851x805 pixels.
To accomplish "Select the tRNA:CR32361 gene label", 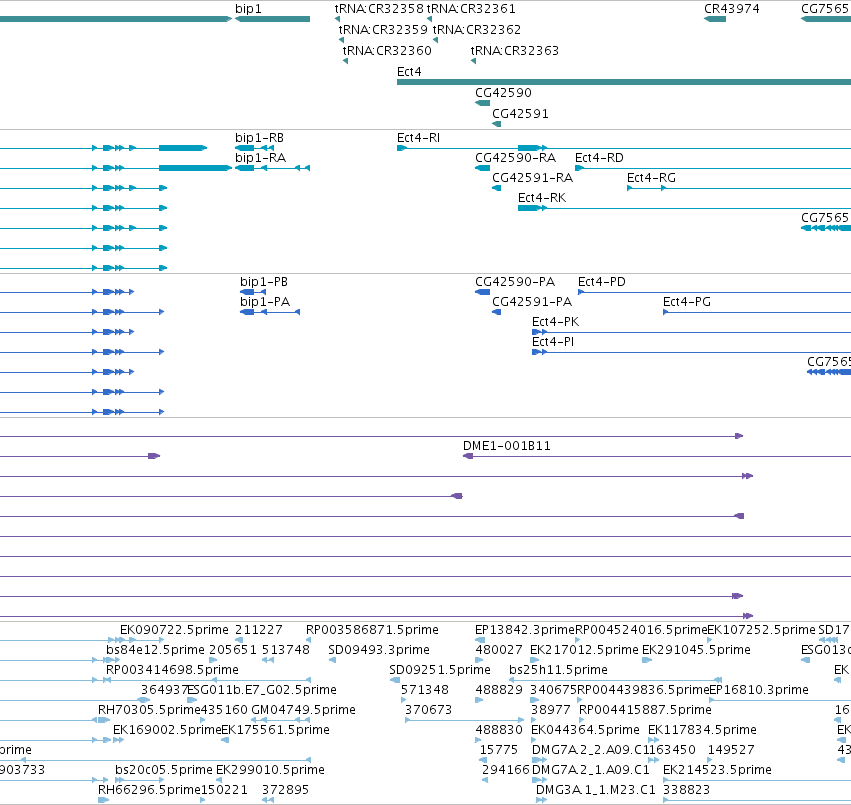I will 471,9.
